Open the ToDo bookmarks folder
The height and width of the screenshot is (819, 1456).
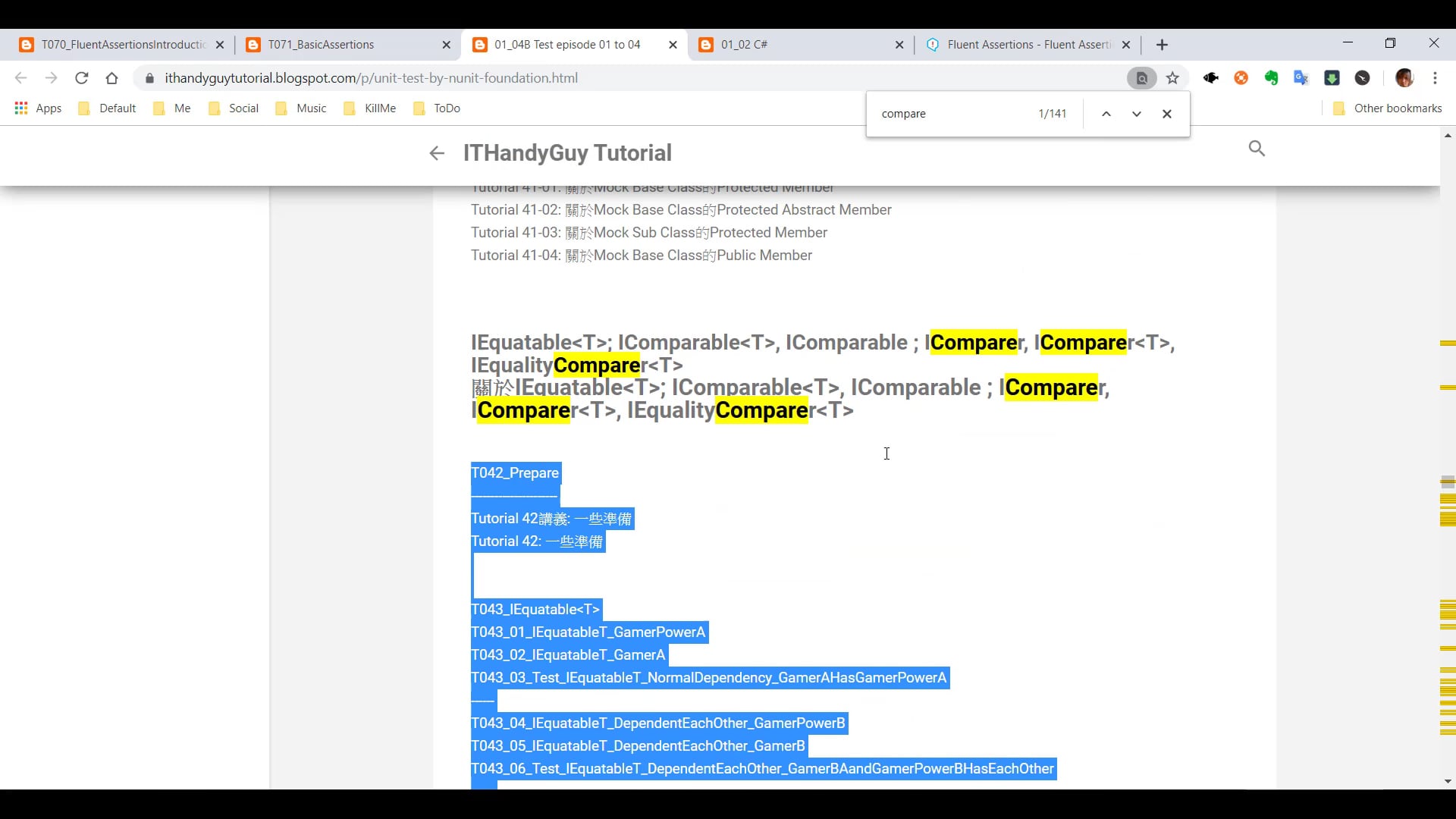(x=437, y=108)
